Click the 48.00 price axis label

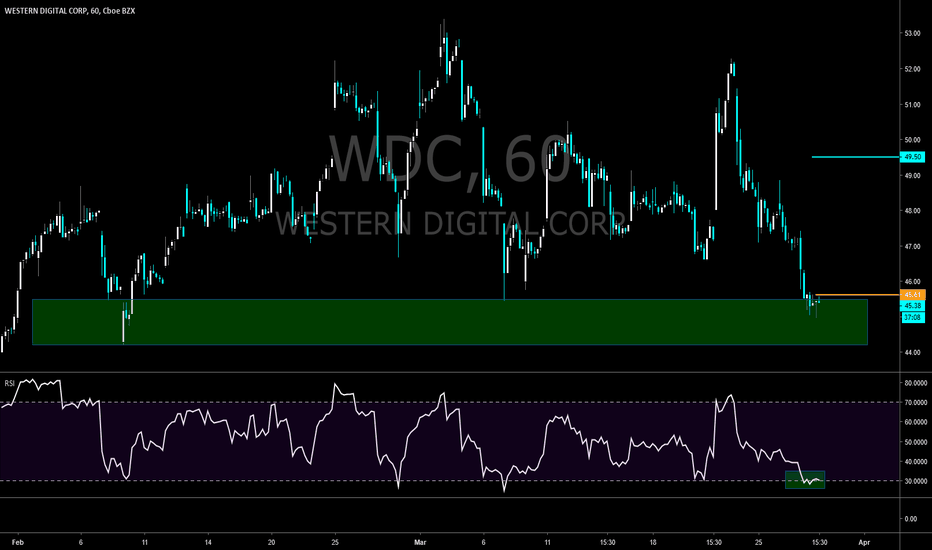tap(912, 210)
